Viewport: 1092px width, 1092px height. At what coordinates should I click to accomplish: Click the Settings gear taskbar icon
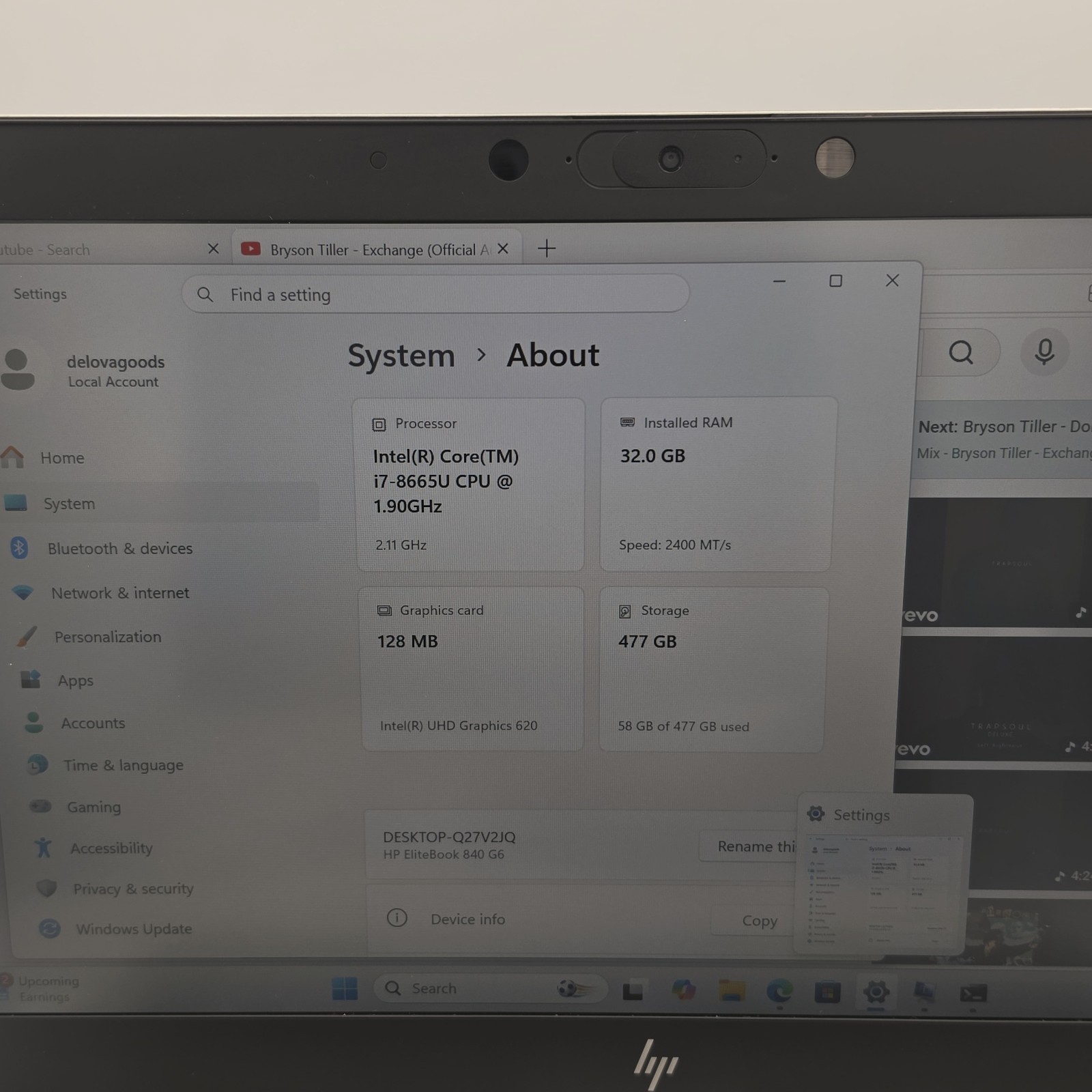tap(876, 991)
